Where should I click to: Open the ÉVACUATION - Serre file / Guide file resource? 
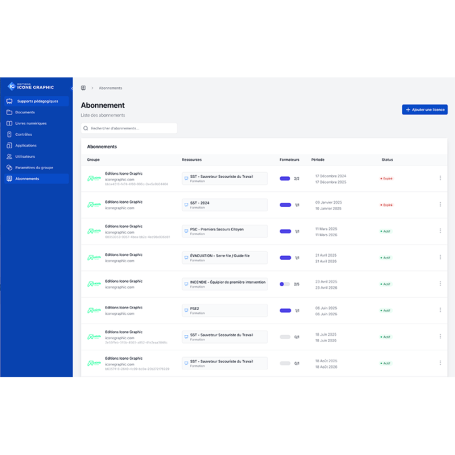coord(225,257)
